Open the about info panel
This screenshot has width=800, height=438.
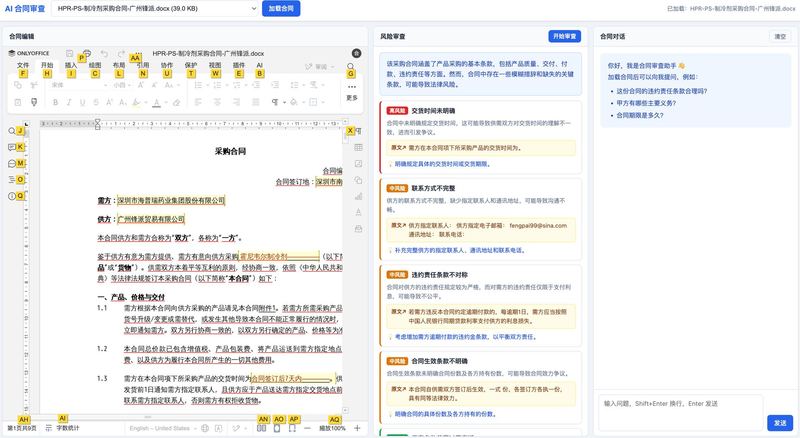[x=12, y=196]
